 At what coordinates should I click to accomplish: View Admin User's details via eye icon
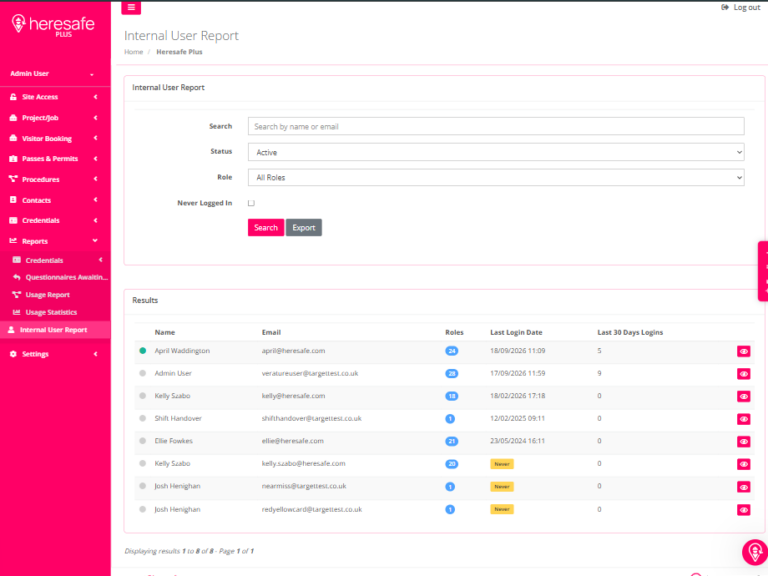[x=744, y=374]
